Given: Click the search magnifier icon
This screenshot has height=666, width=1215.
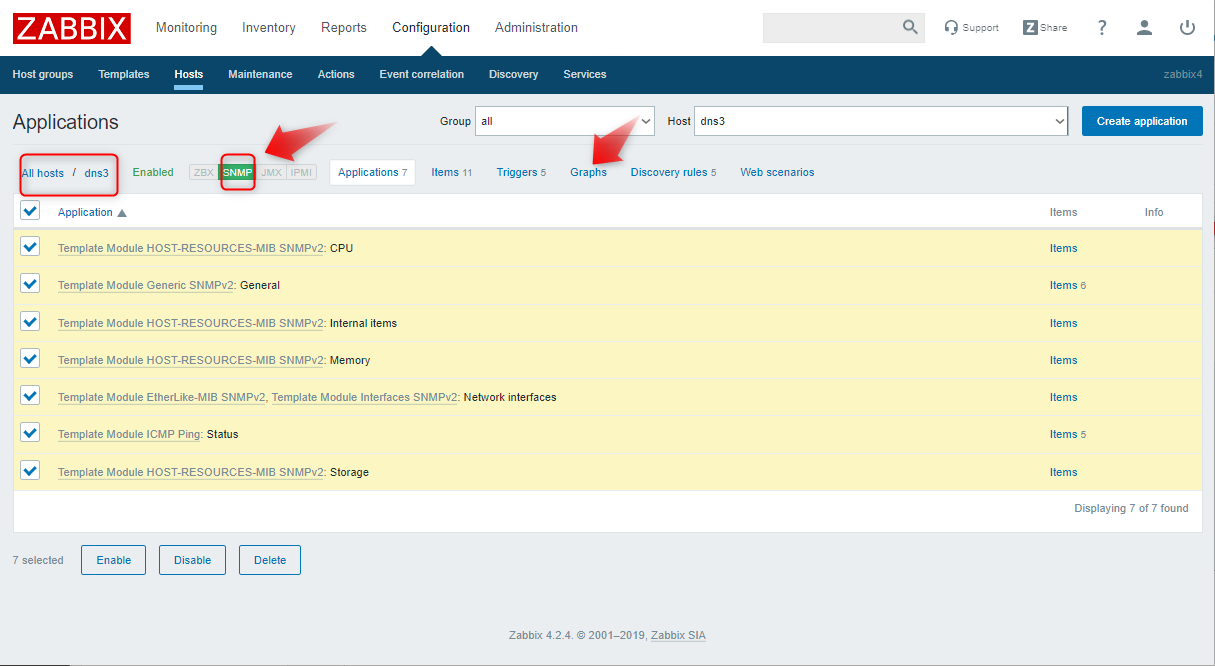Looking at the screenshot, I should [x=910, y=28].
